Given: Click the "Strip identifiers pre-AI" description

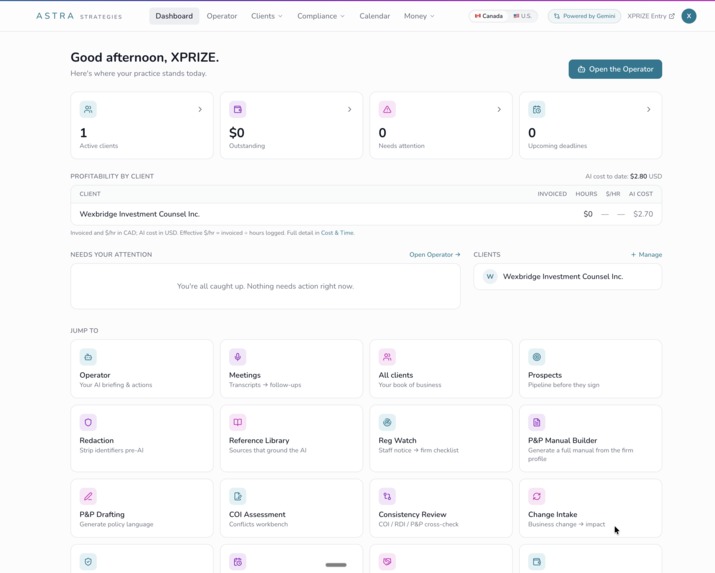Looking at the screenshot, I should click(x=111, y=450).
